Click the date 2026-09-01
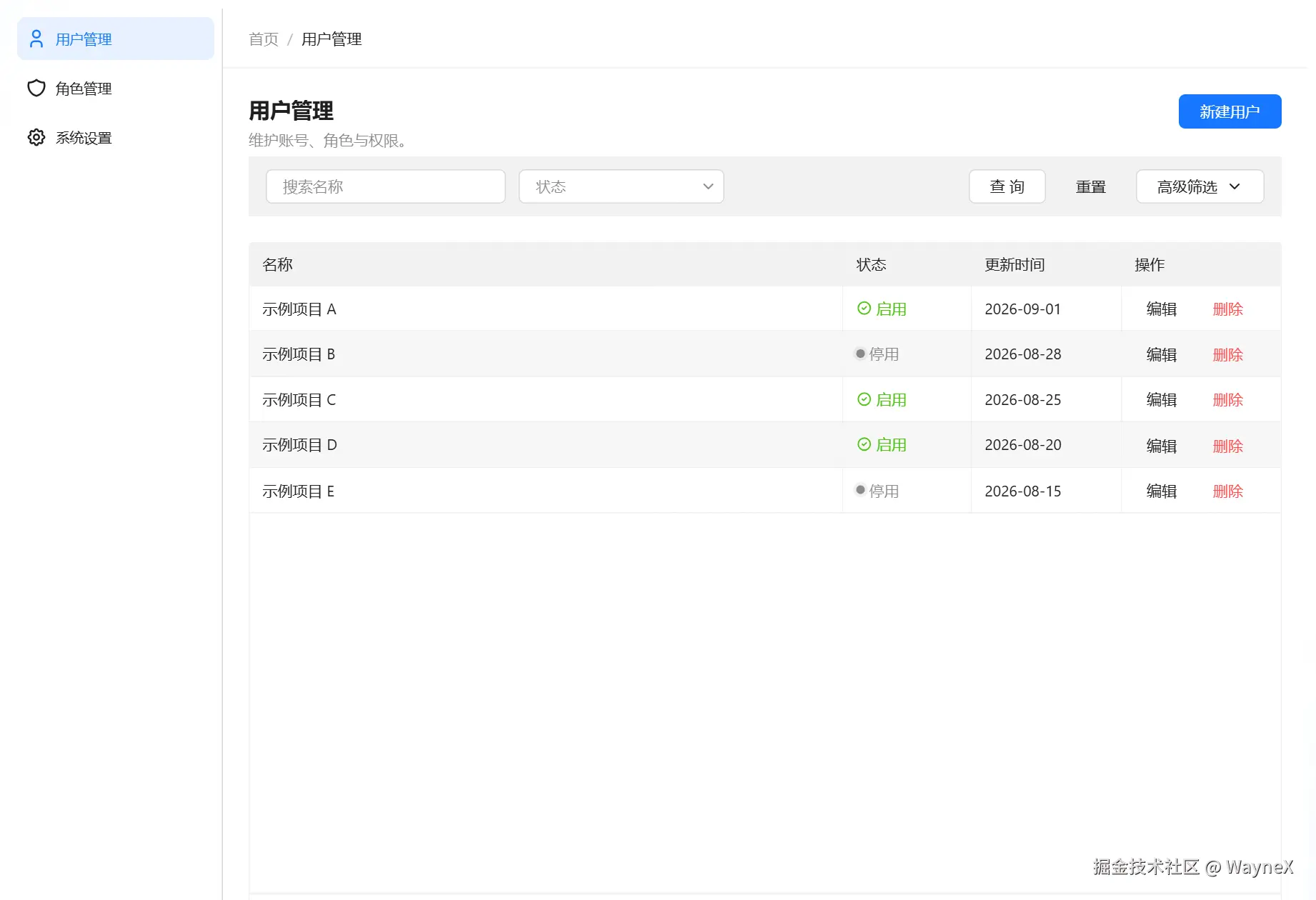1316x900 pixels. click(x=1023, y=309)
